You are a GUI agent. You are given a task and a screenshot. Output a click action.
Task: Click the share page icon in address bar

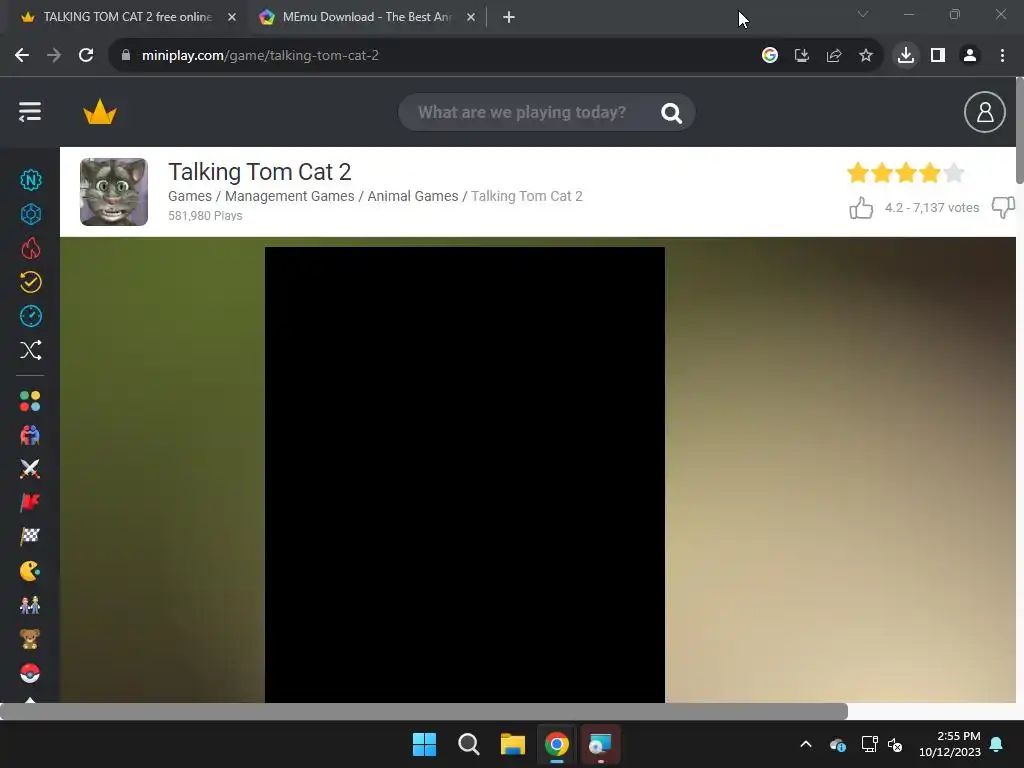tap(834, 56)
